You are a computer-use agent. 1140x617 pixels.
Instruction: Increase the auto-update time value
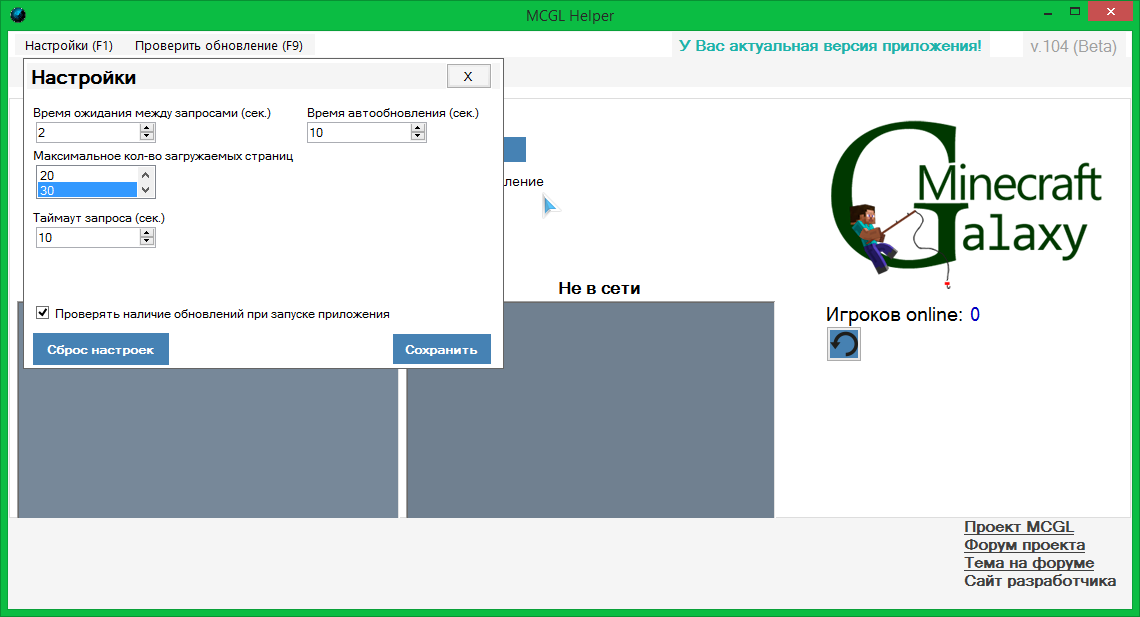click(417, 128)
